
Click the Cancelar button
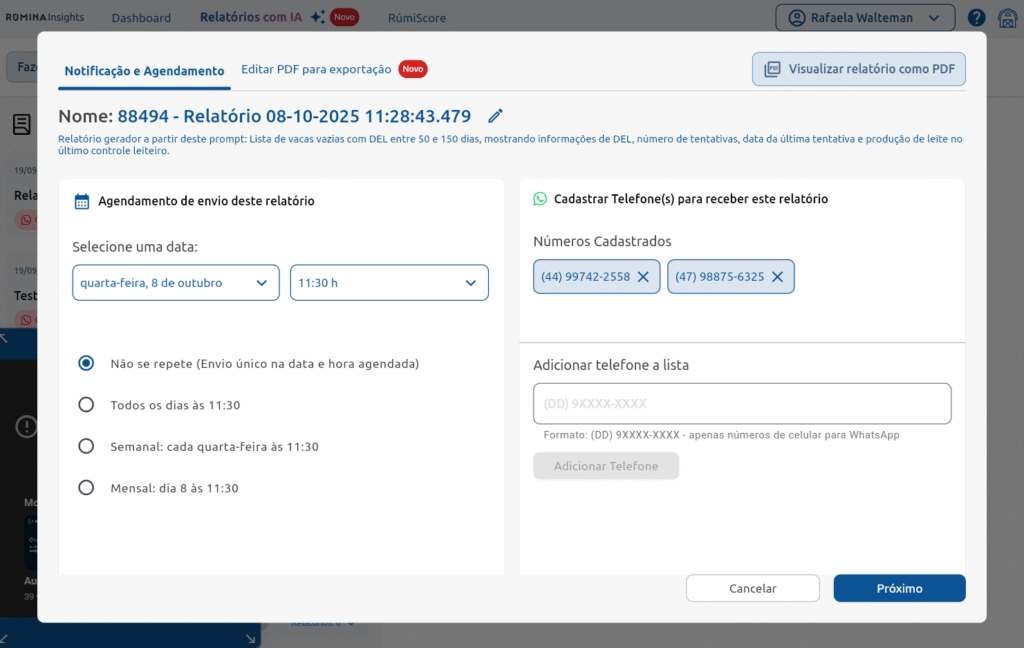(752, 589)
